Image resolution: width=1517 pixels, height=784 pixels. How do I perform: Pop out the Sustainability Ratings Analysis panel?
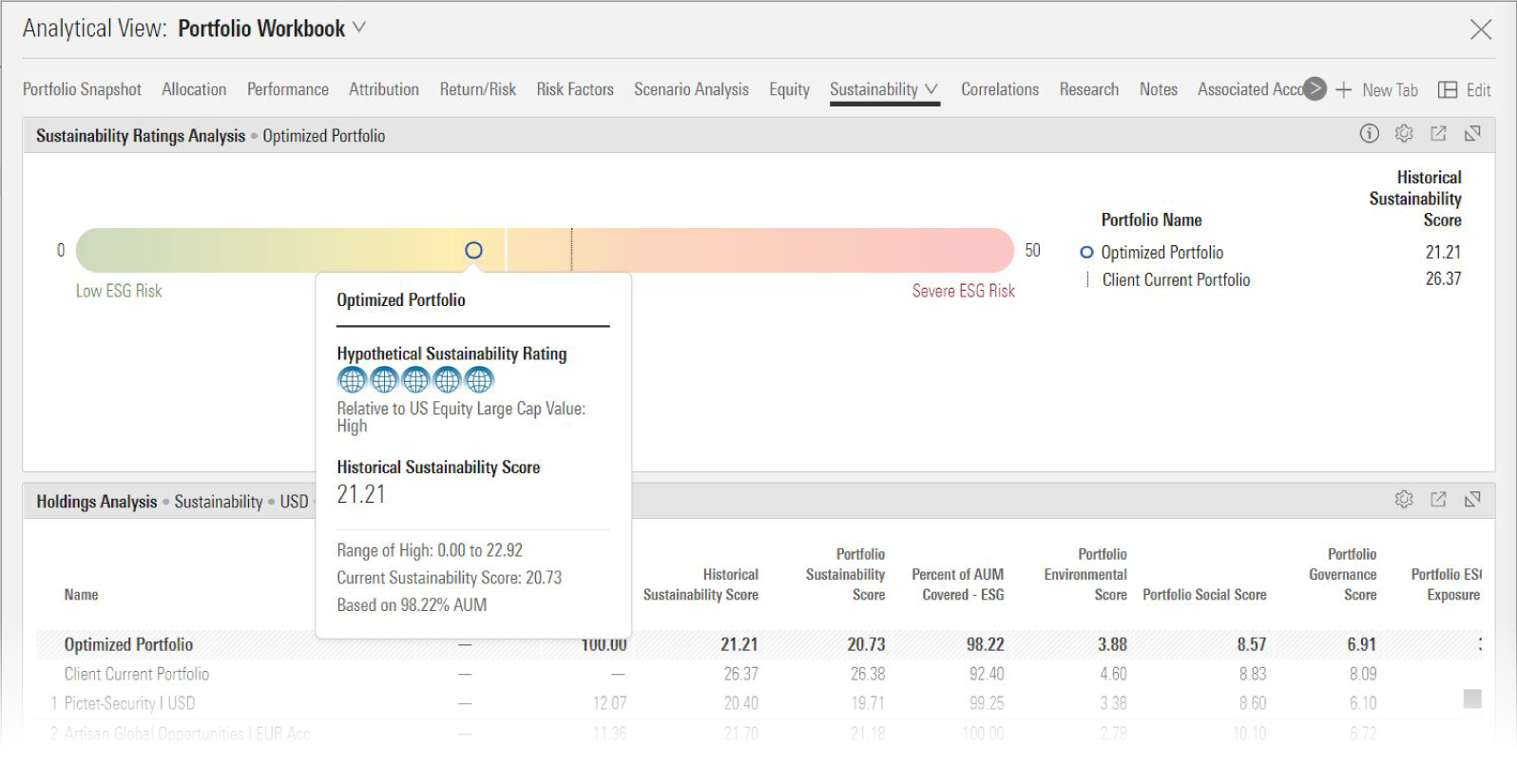click(1438, 134)
